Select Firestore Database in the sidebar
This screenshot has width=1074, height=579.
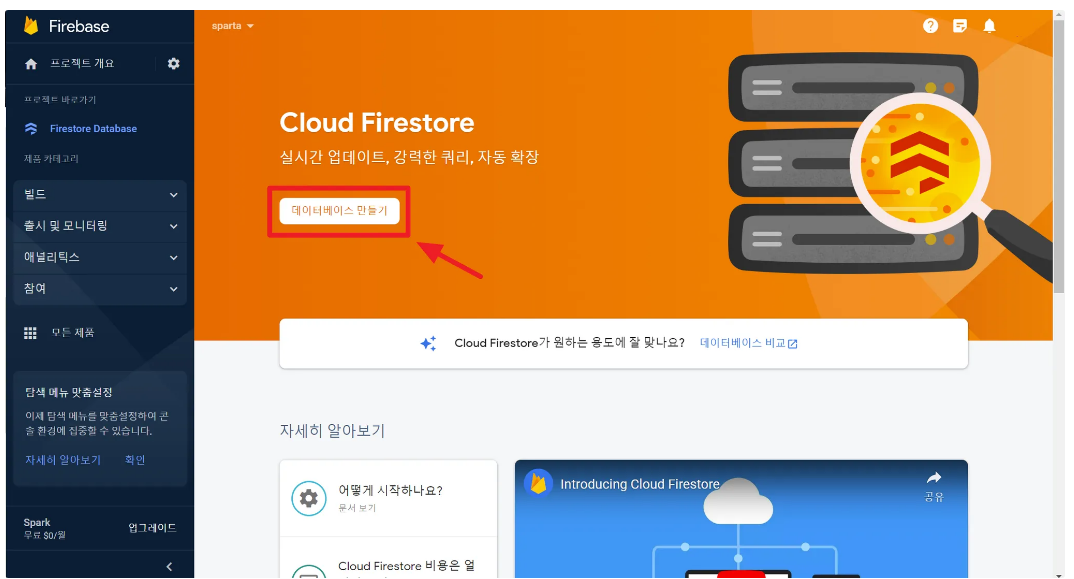(x=93, y=129)
